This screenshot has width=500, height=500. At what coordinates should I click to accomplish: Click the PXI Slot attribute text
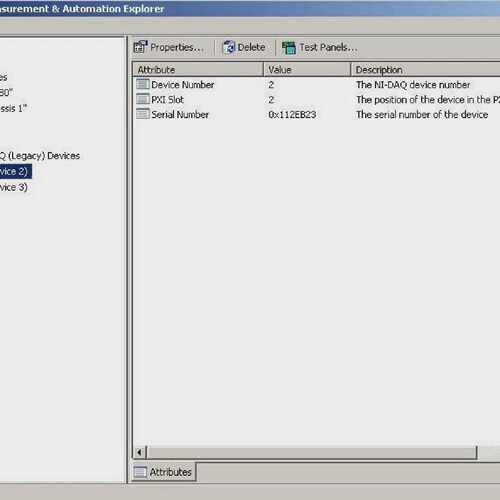pos(167,100)
